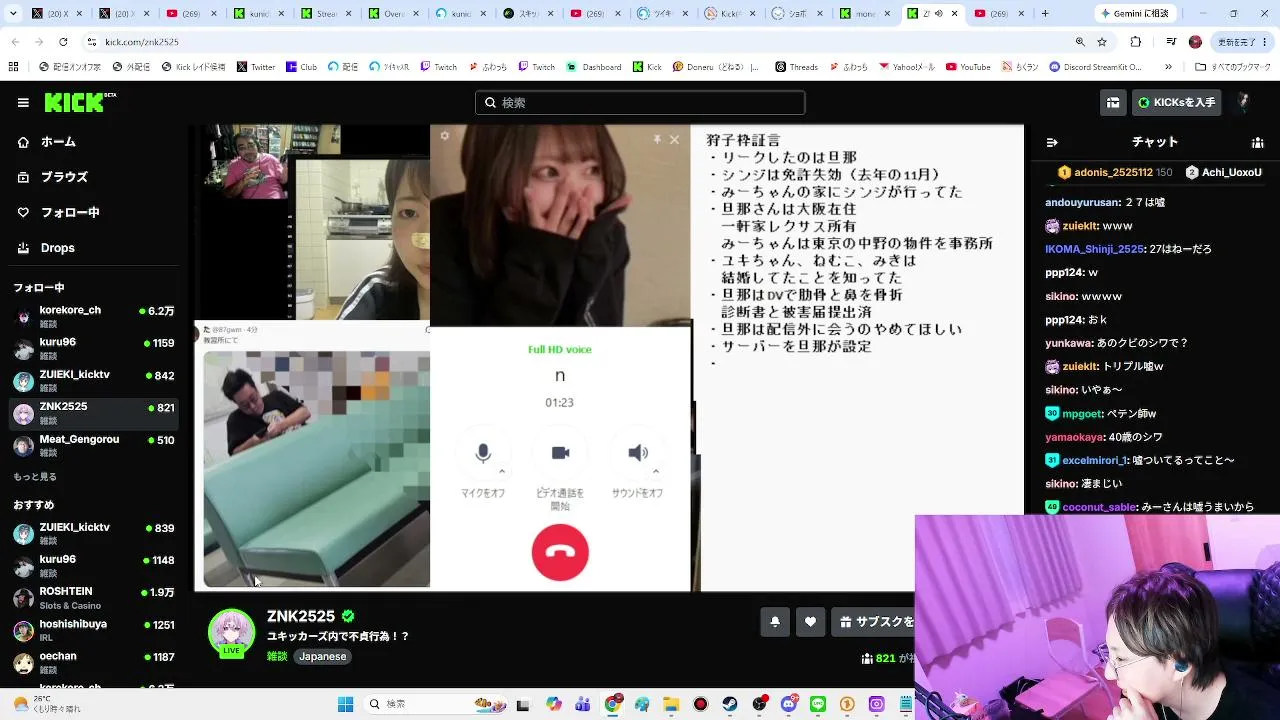
Task: Click chat username IKOMA_Shinji_2525
Action: click(x=1094, y=249)
